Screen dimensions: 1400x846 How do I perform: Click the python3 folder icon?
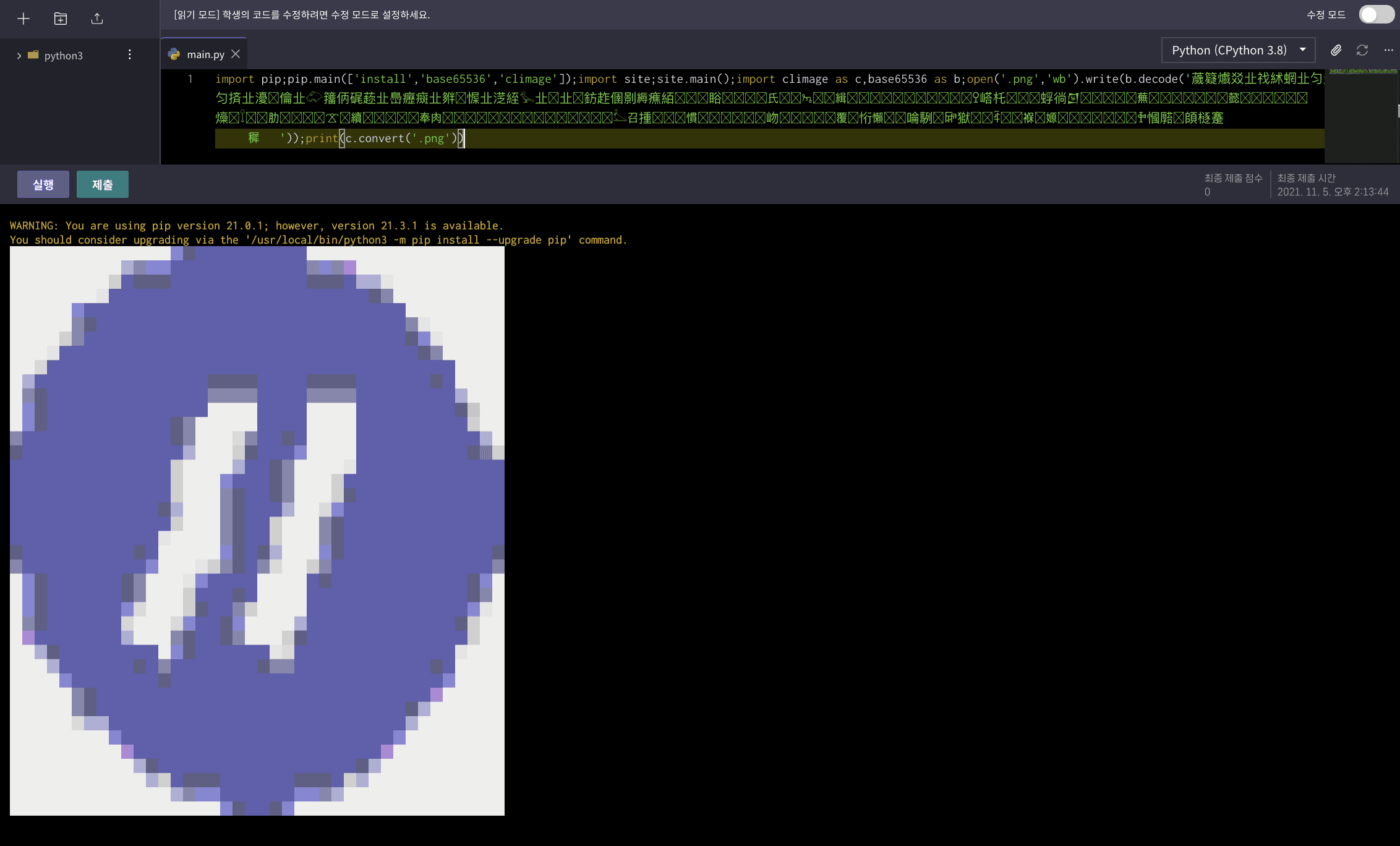click(x=33, y=55)
